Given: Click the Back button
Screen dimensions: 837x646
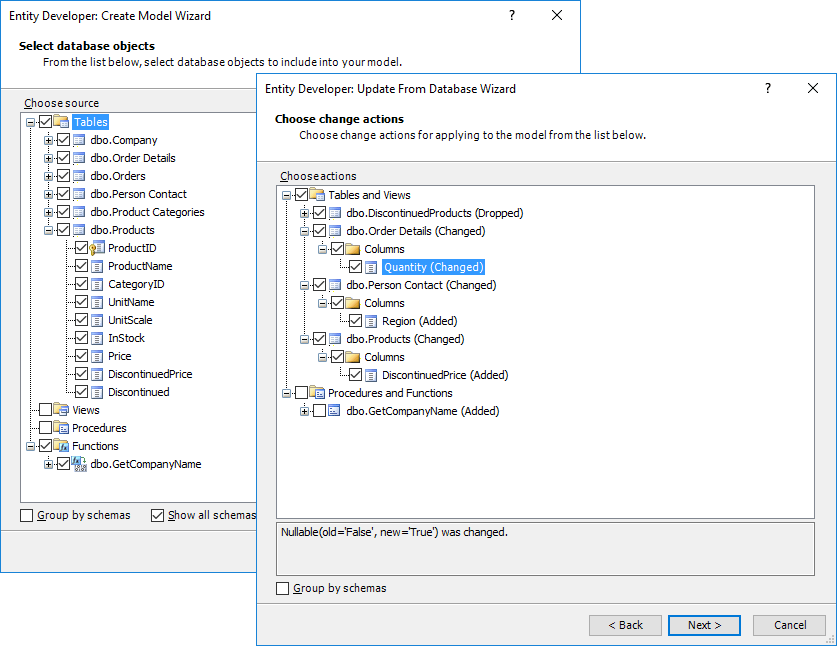Looking at the screenshot, I should (625, 625).
